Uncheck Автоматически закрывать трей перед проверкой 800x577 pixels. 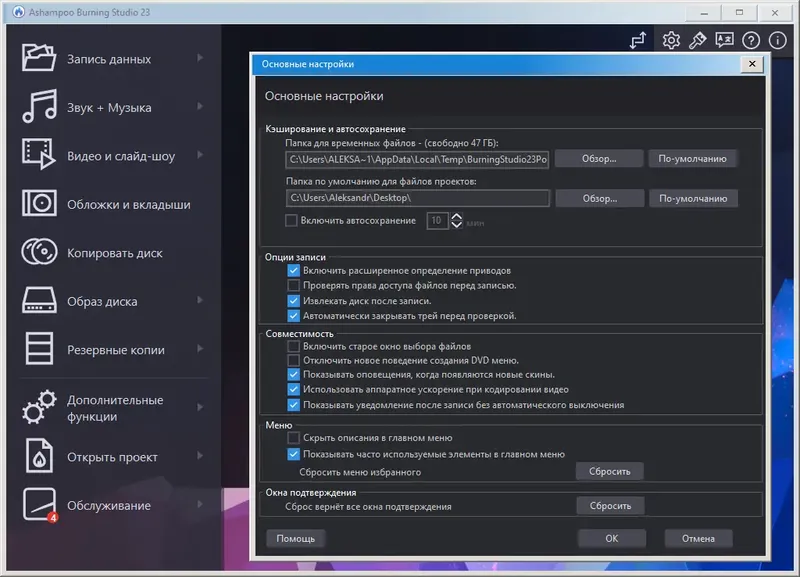[293, 316]
